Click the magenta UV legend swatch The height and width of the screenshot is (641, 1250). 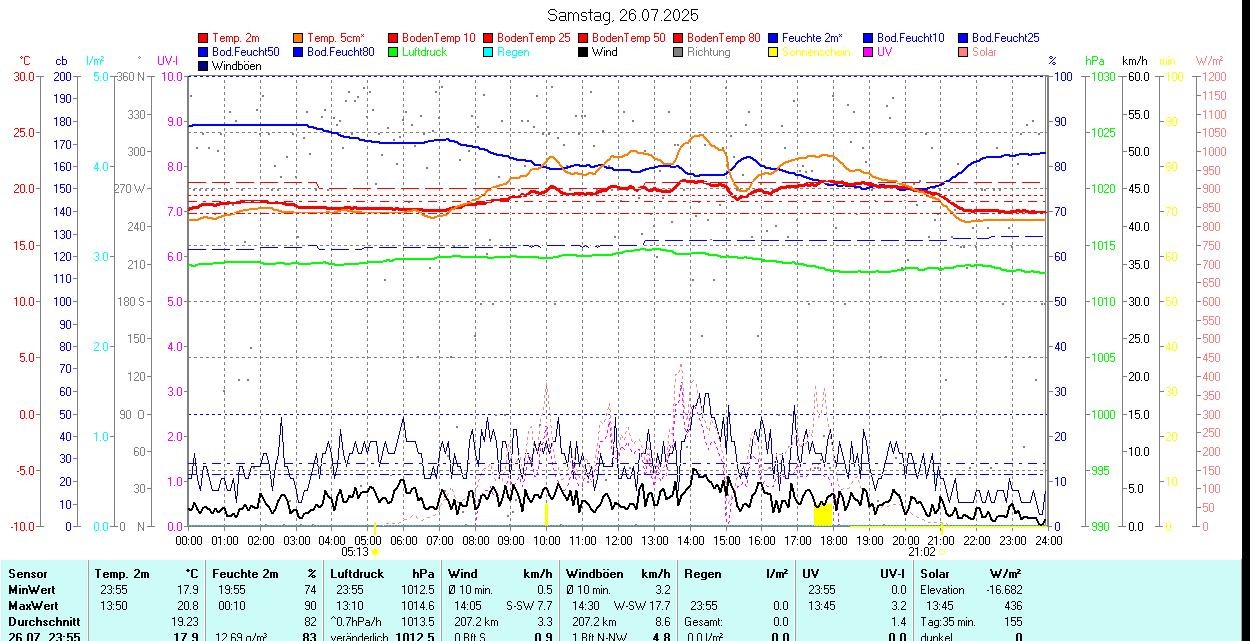coord(869,52)
